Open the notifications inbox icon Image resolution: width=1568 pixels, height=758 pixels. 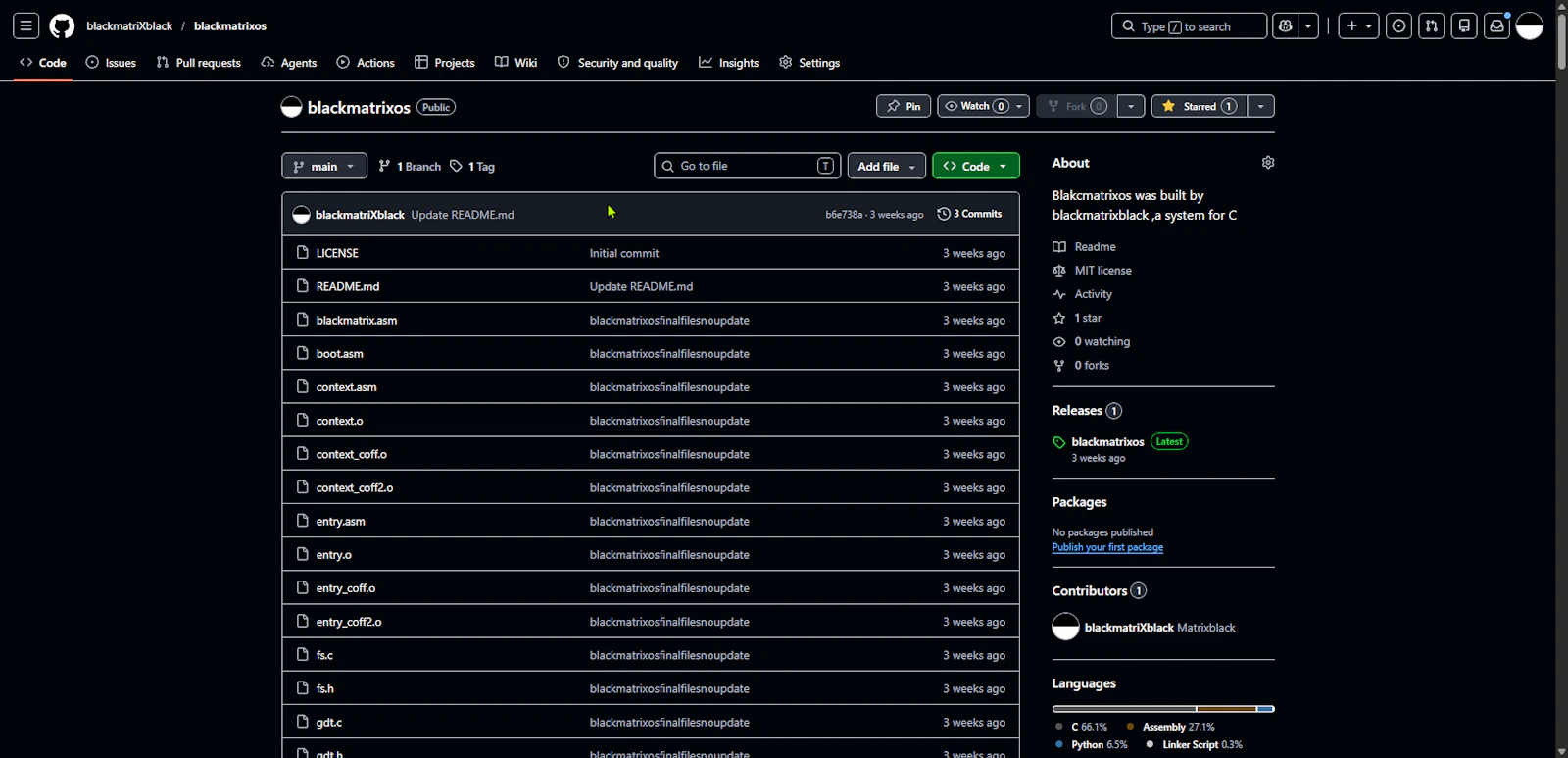[1496, 26]
